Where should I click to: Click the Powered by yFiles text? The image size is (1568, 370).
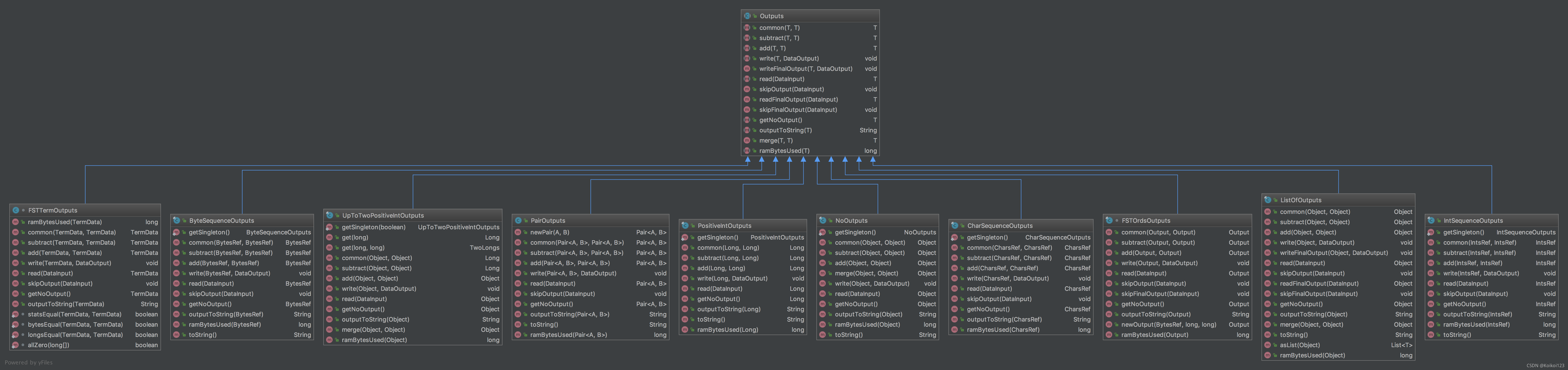tap(29, 363)
